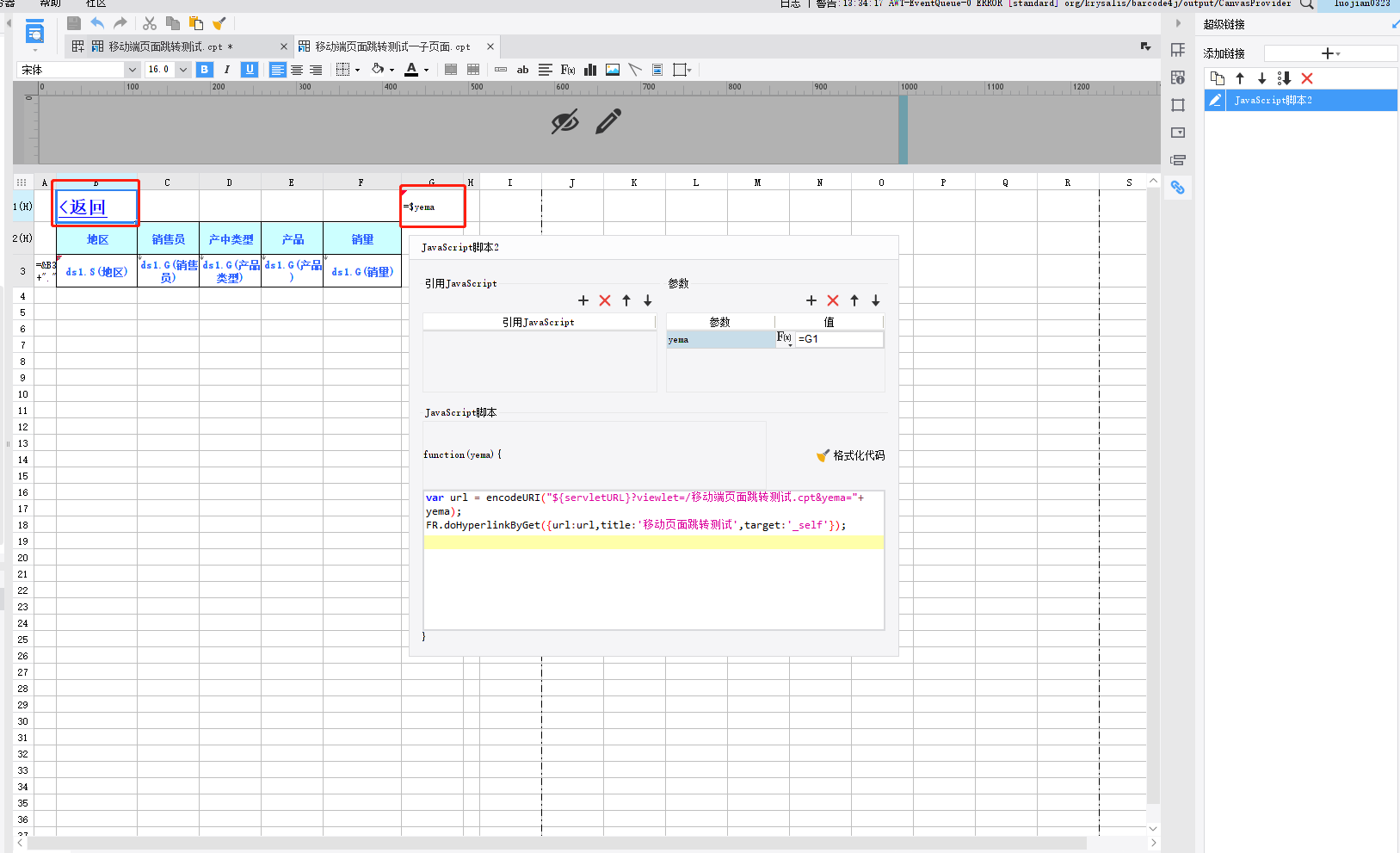Close the 移动端页面跳转测试.cpt tab
The image size is (1400, 853).
point(284,46)
